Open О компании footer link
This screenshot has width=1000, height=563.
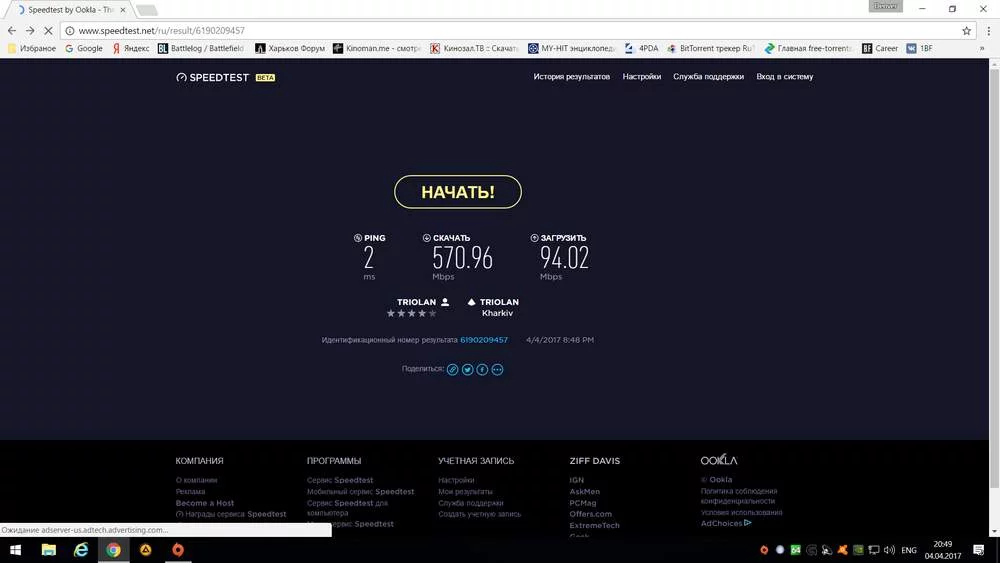[x=196, y=480]
